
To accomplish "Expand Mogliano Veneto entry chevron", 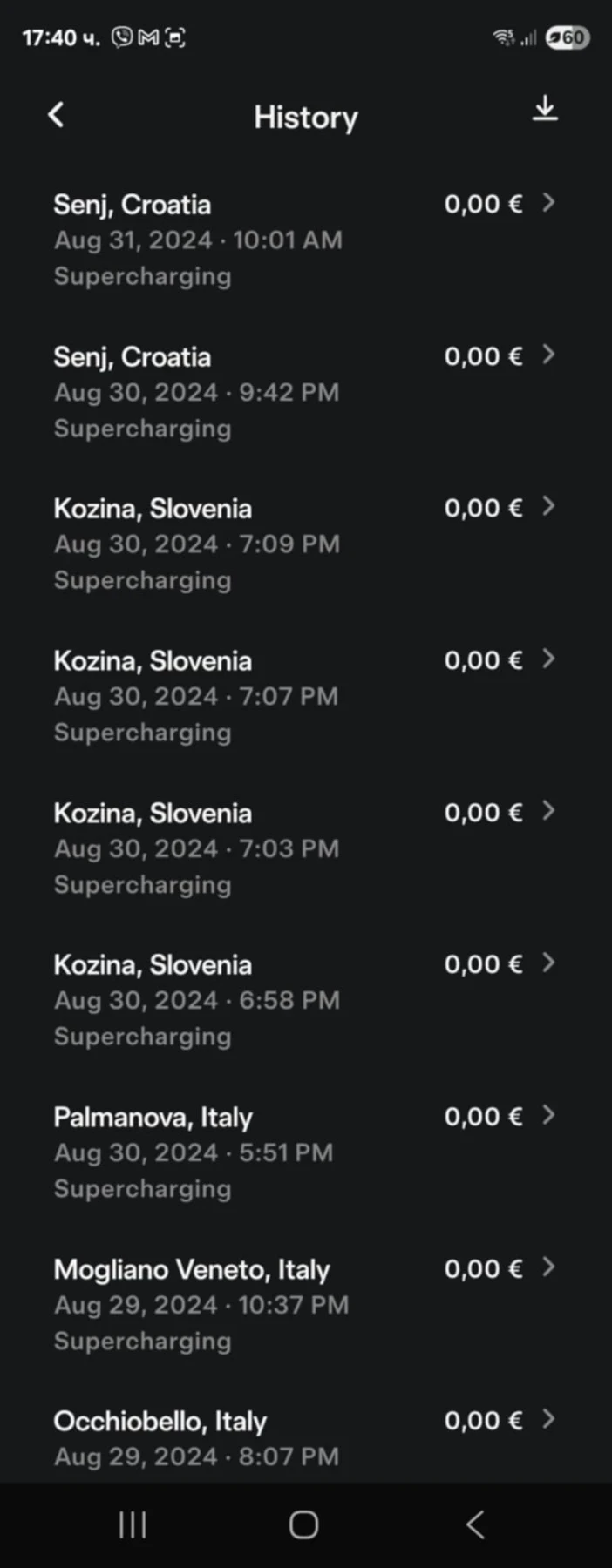I will click(x=548, y=1267).
